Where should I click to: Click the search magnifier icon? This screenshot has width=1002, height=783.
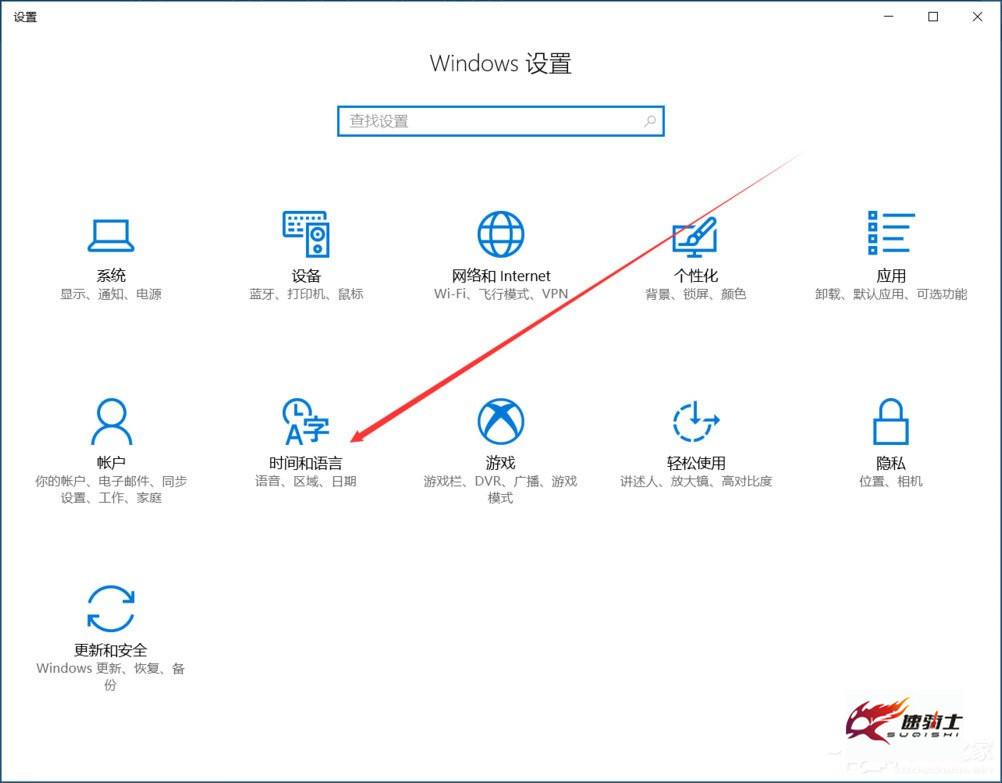(650, 121)
